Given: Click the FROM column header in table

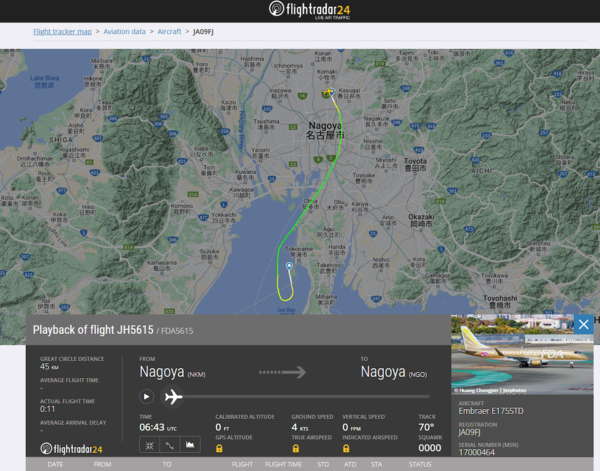Looking at the screenshot, I should pyautogui.click(x=102, y=464).
